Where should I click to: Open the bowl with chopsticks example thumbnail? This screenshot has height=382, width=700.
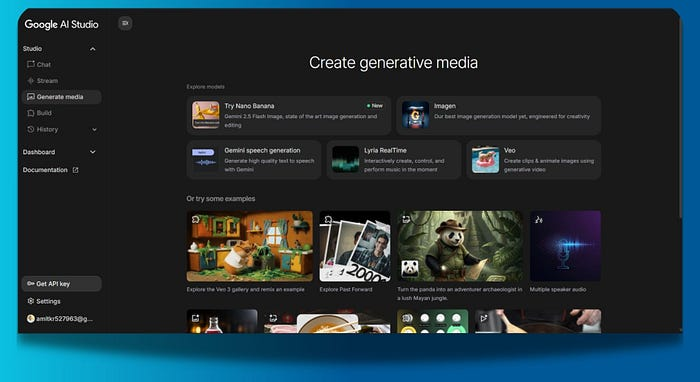327,321
